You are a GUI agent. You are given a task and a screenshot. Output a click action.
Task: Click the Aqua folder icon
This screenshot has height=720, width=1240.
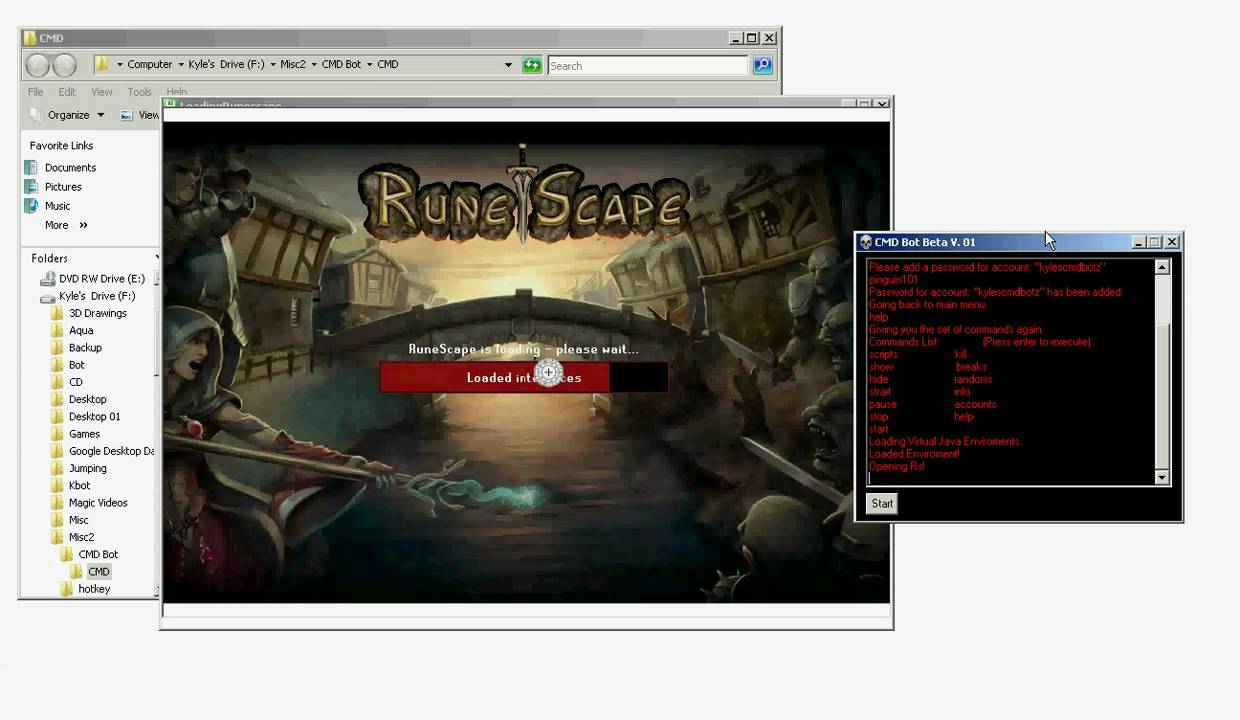[x=57, y=330]
